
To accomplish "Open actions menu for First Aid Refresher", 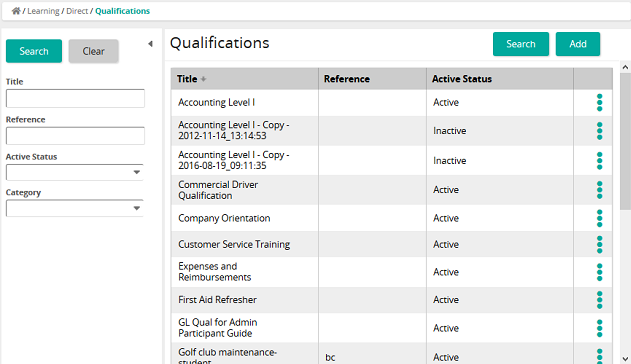I will click(x=599, y=300).
